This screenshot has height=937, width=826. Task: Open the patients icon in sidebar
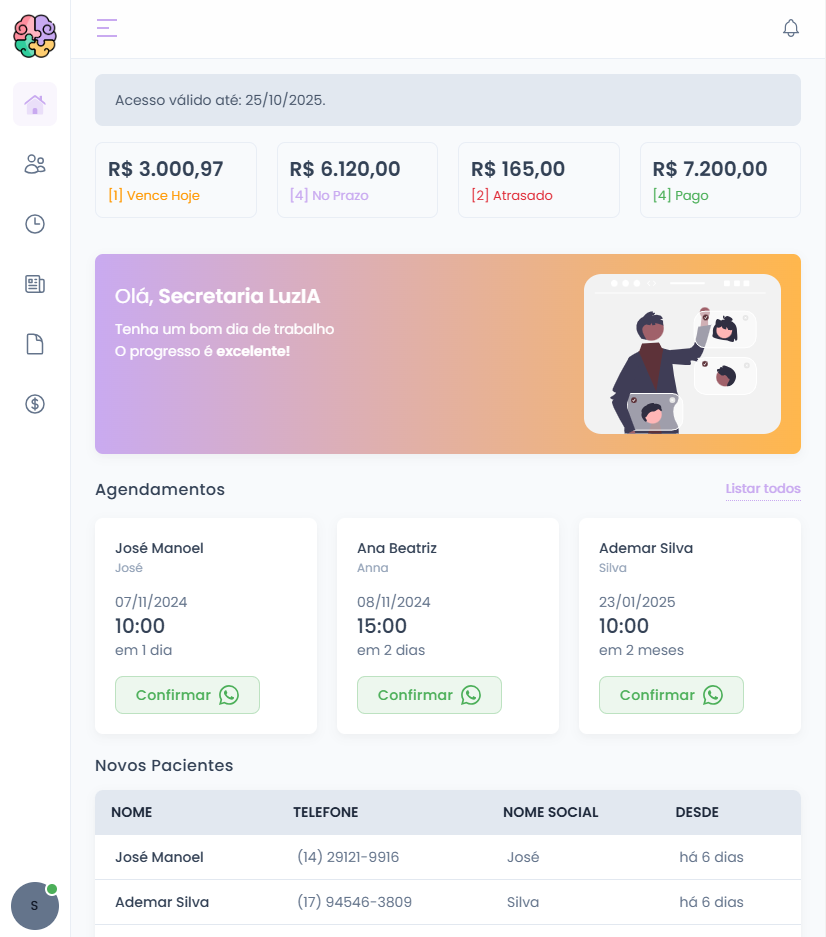(35, 164)
